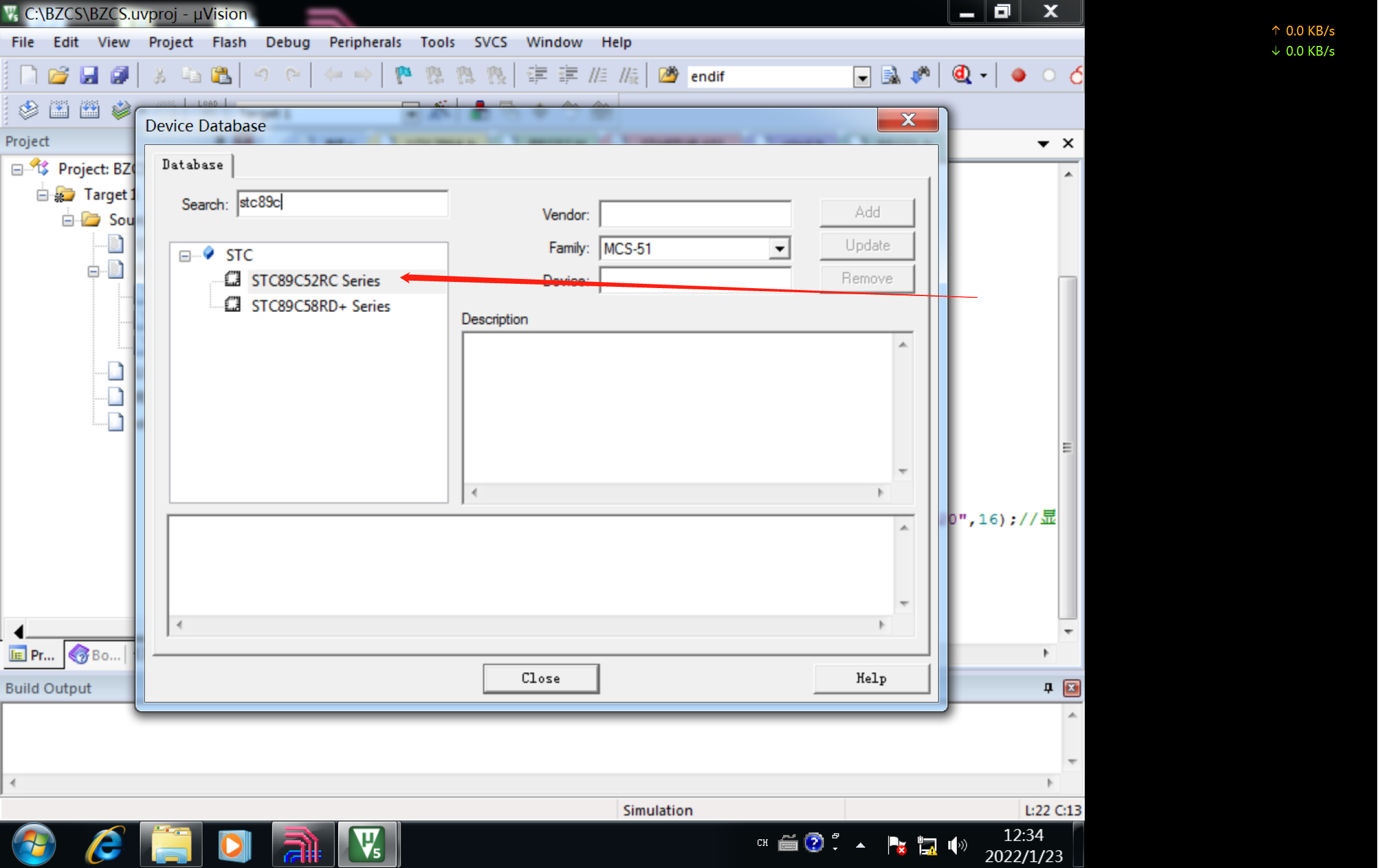This screenshot has width=1379, height=868.
Task: Click the Open file folder icon
Action: point(58,75)
